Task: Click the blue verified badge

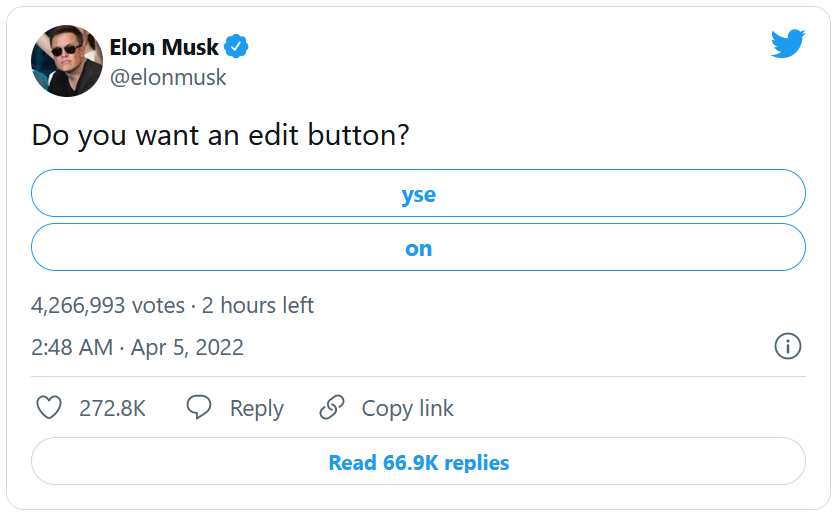Action: [236, 47]
